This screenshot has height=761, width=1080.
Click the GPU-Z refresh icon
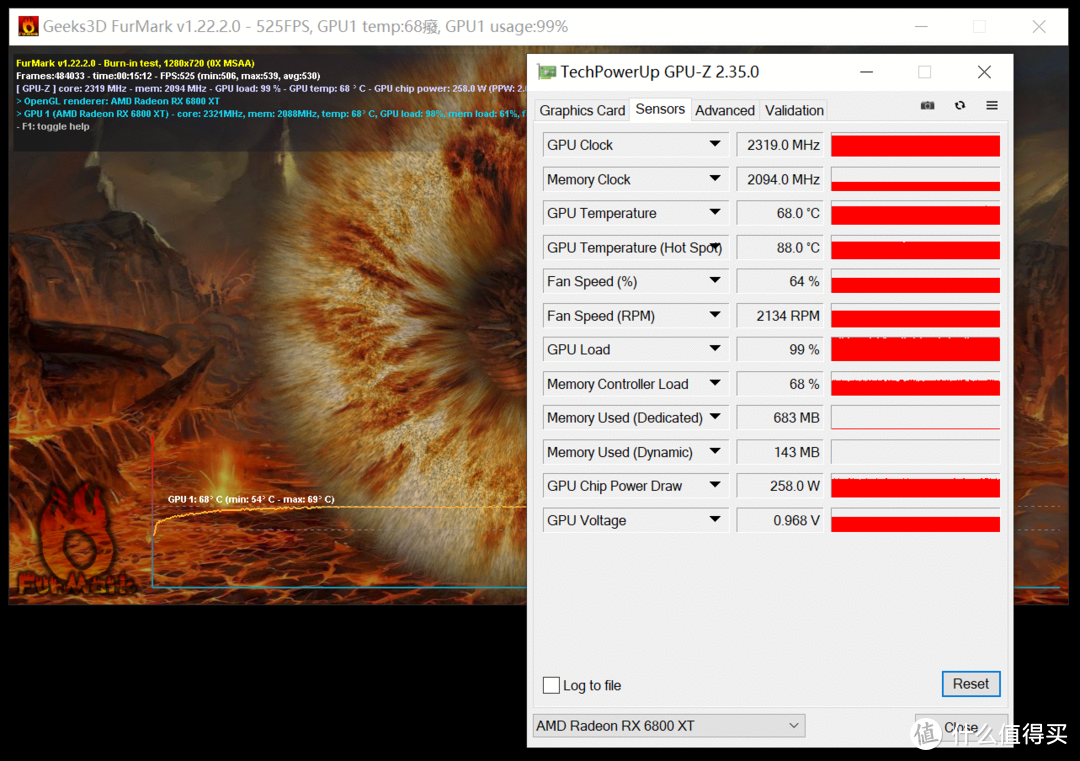click(959, 105)
